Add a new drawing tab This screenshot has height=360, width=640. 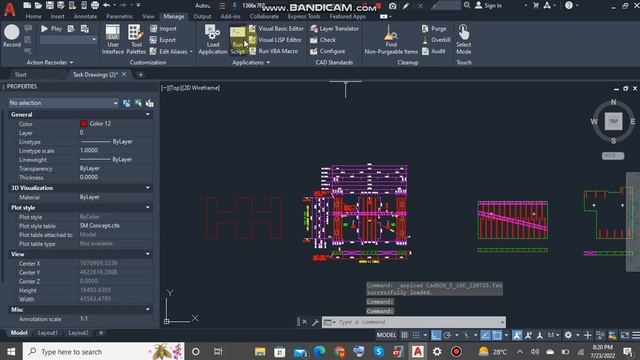coord(140,75)
